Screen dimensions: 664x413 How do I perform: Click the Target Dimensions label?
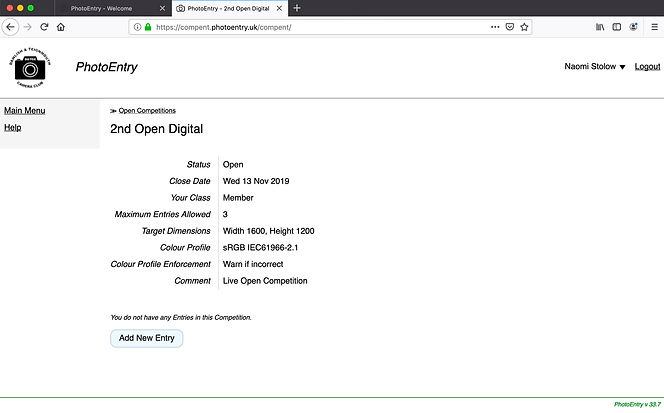[176, 231]
